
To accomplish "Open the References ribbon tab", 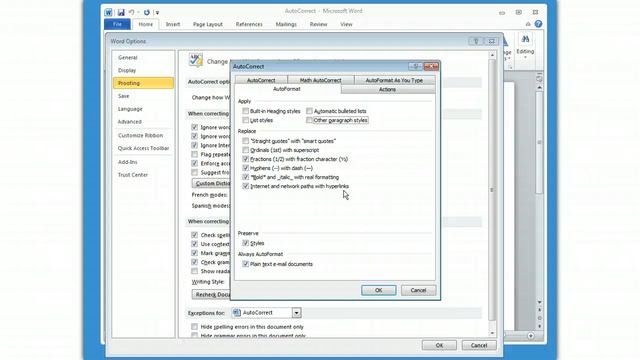I will [249, 24].
